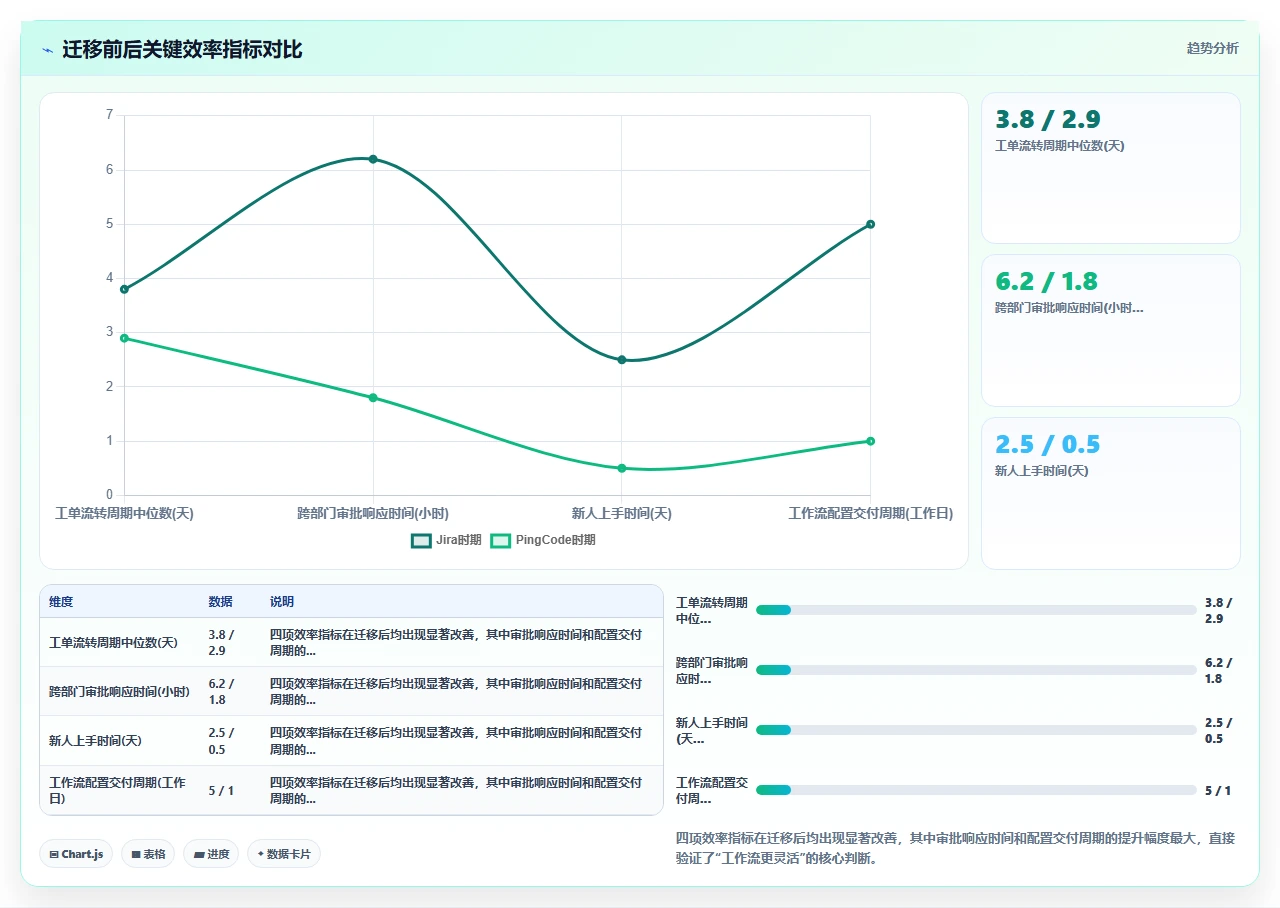Click the x-axis label 工单流转周期中位数(天)
Image resolution: width=1280 pixels, height=908 pixels.
coord(124,513)
